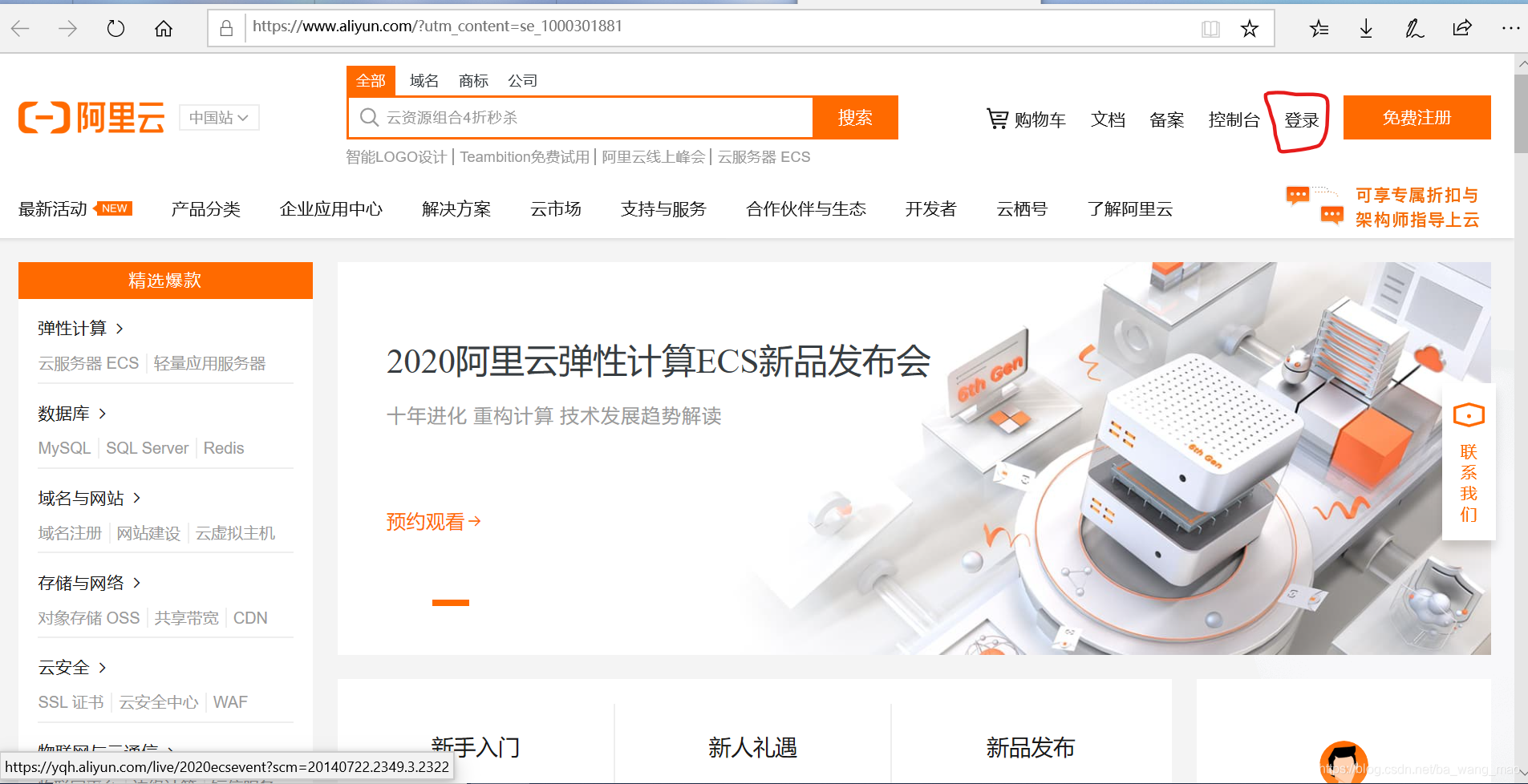Click the Aliyun logo

(x=91, y=118)
